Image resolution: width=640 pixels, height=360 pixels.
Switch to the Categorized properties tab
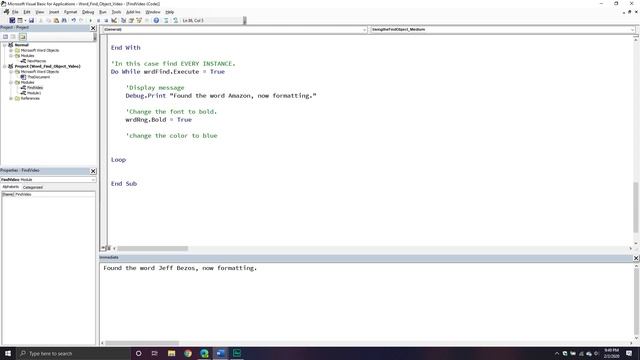point(33,187)
